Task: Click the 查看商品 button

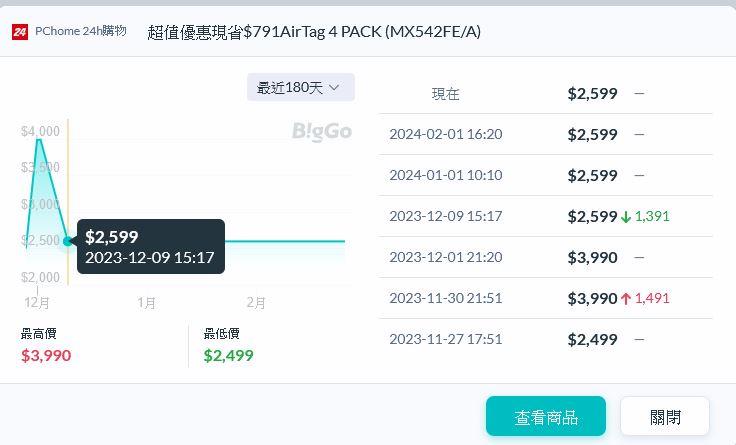Action: tap(546, 417)
